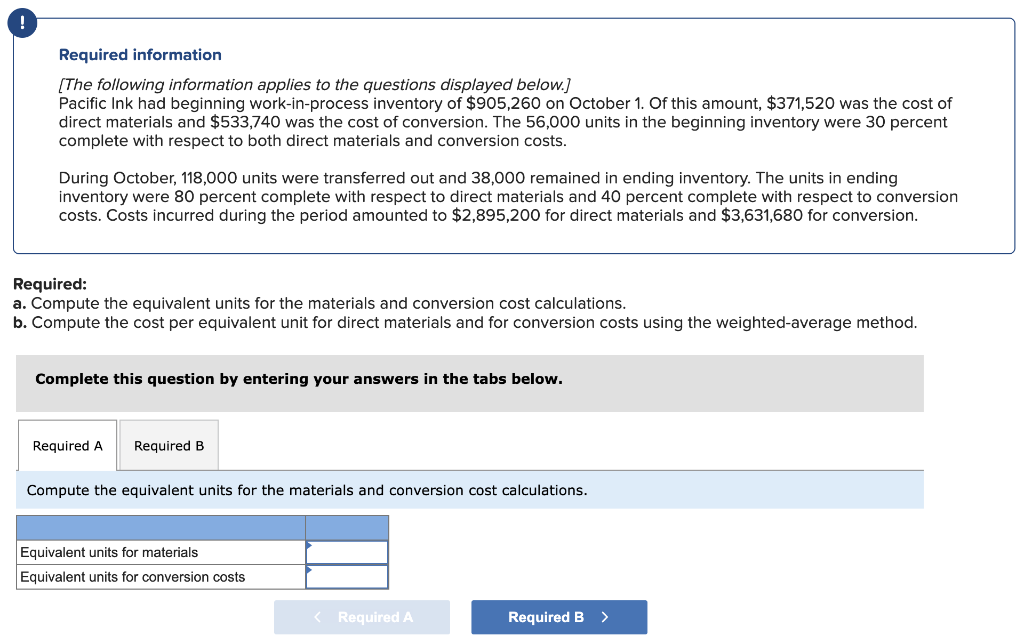Select the narrow blue header cell above the inputs
The width and height of the screenshot is (1024, 644).
(347, 528)
